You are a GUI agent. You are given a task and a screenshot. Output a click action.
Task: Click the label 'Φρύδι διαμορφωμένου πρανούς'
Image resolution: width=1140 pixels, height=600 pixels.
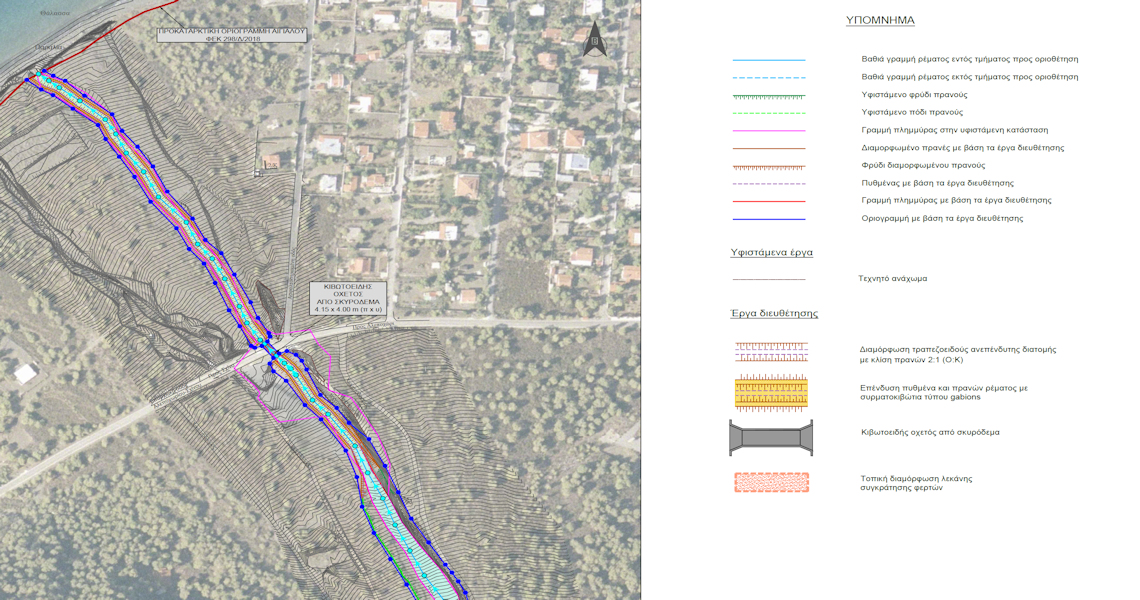pos(923,165)
